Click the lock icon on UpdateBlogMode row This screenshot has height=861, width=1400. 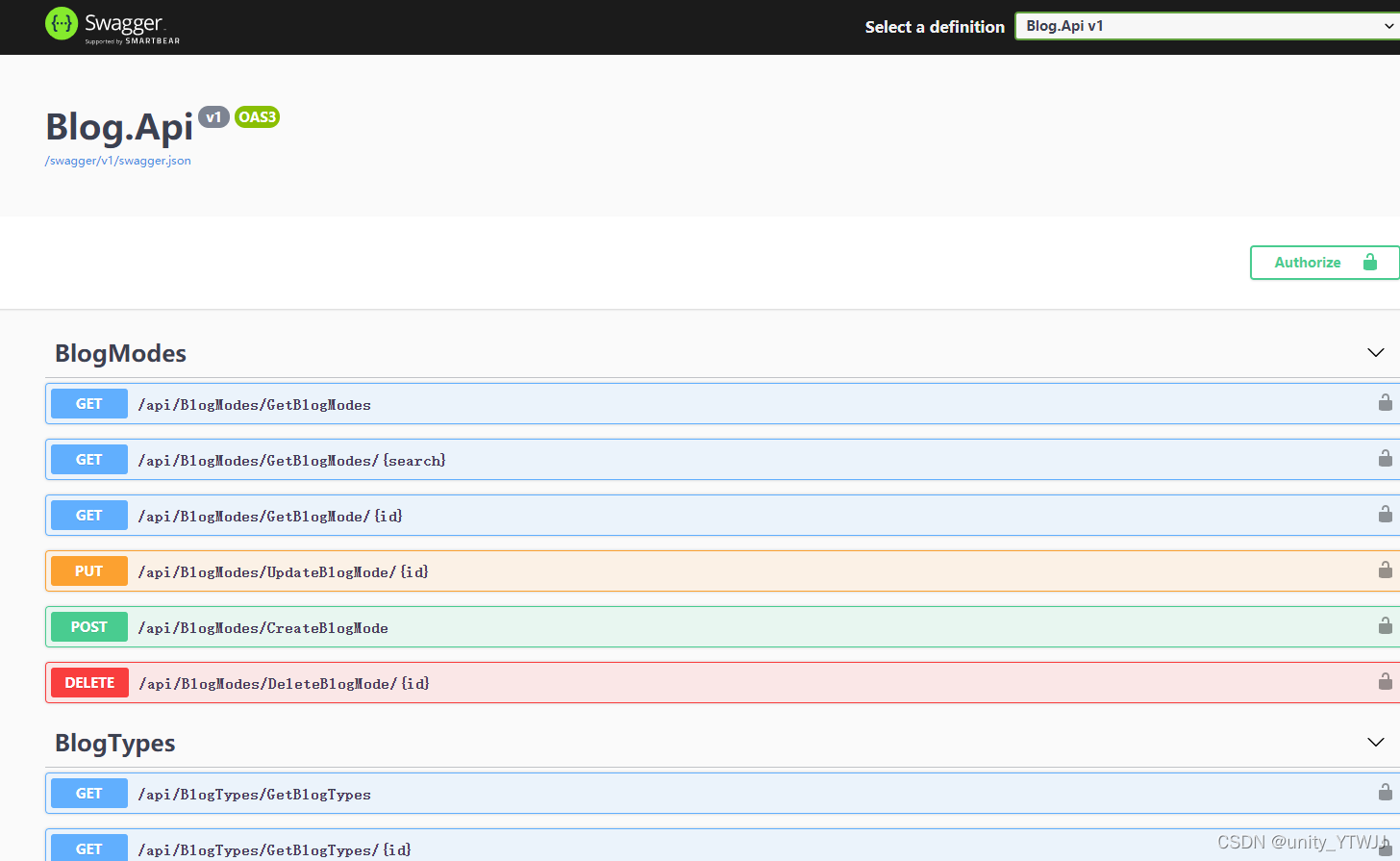tap(1385, 570)
